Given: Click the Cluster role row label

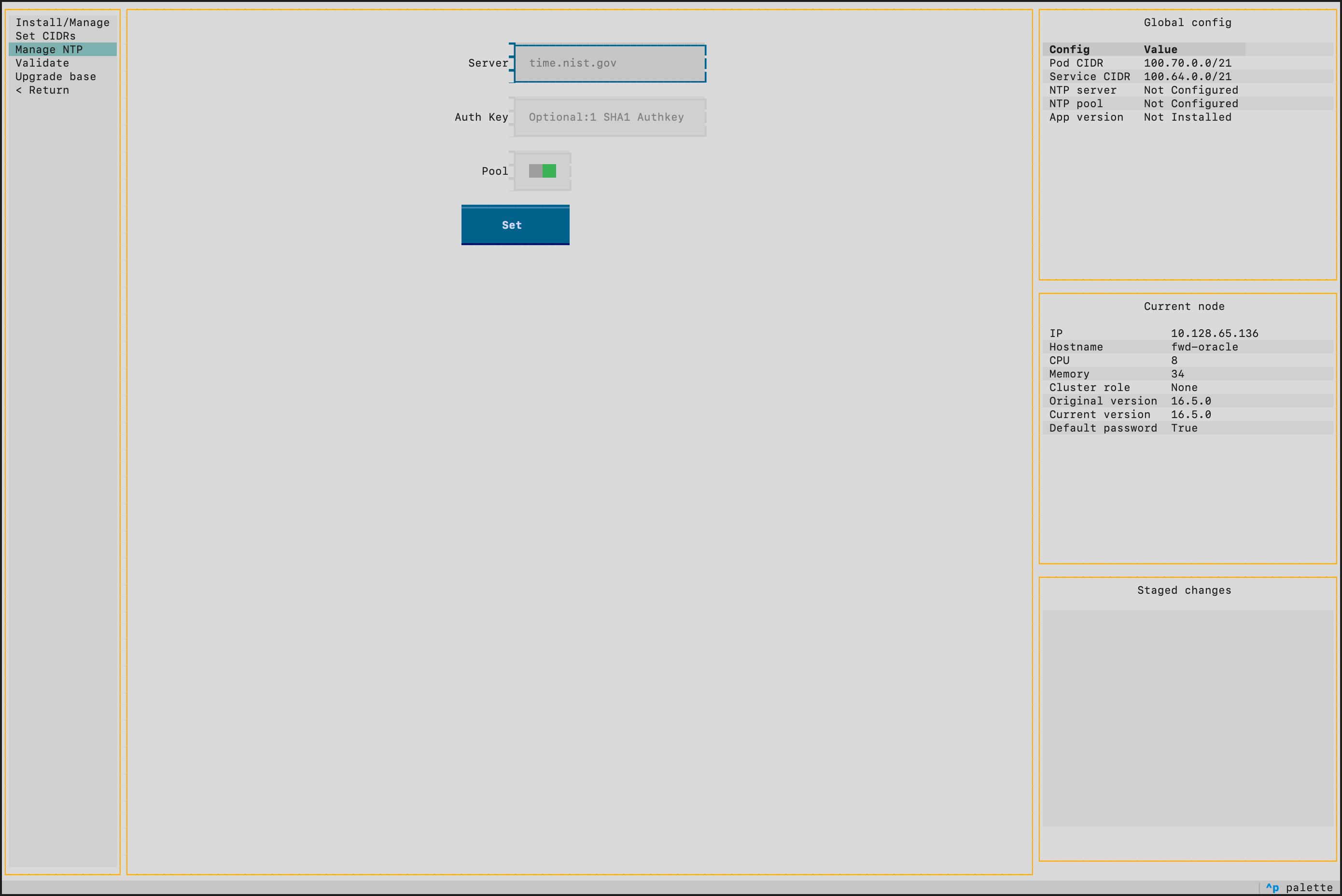Looking at the screenshot, I should pos(1090,388).
